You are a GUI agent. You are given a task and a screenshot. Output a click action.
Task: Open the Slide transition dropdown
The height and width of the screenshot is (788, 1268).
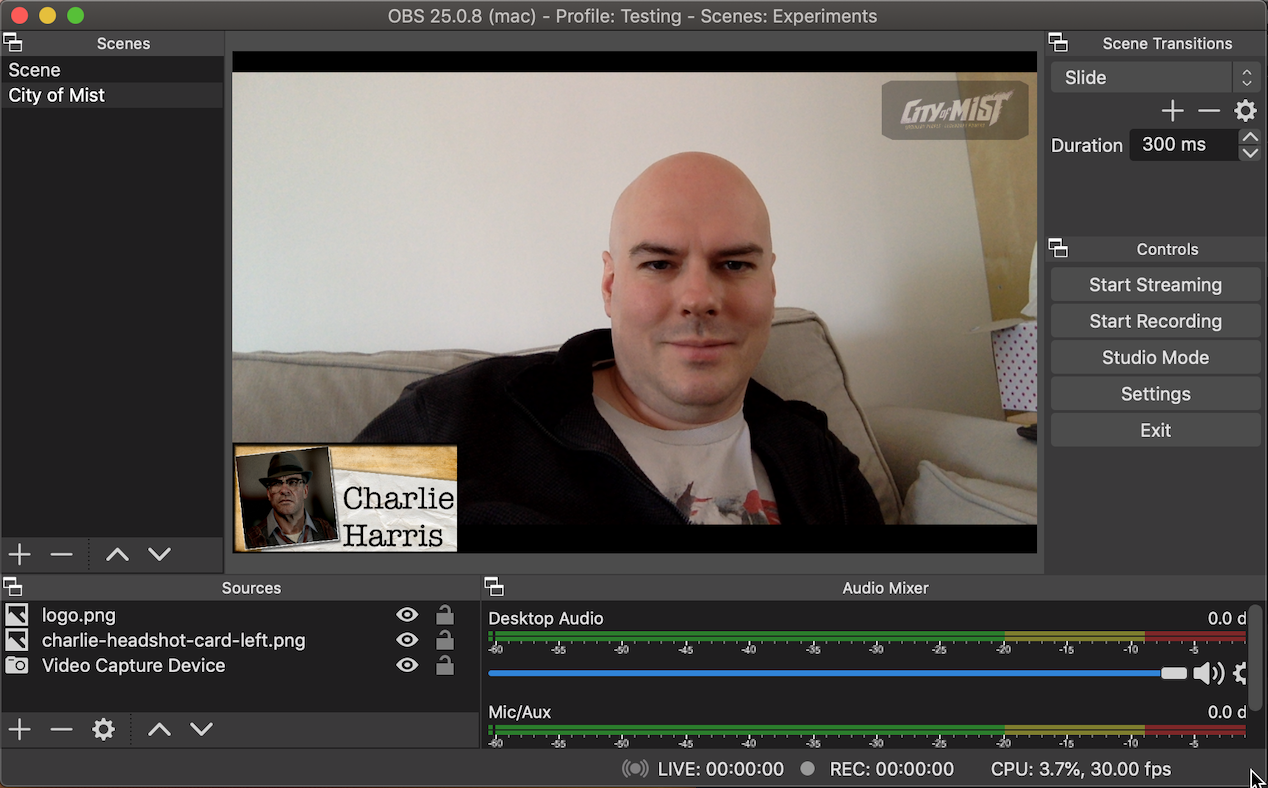point(1140,77)
